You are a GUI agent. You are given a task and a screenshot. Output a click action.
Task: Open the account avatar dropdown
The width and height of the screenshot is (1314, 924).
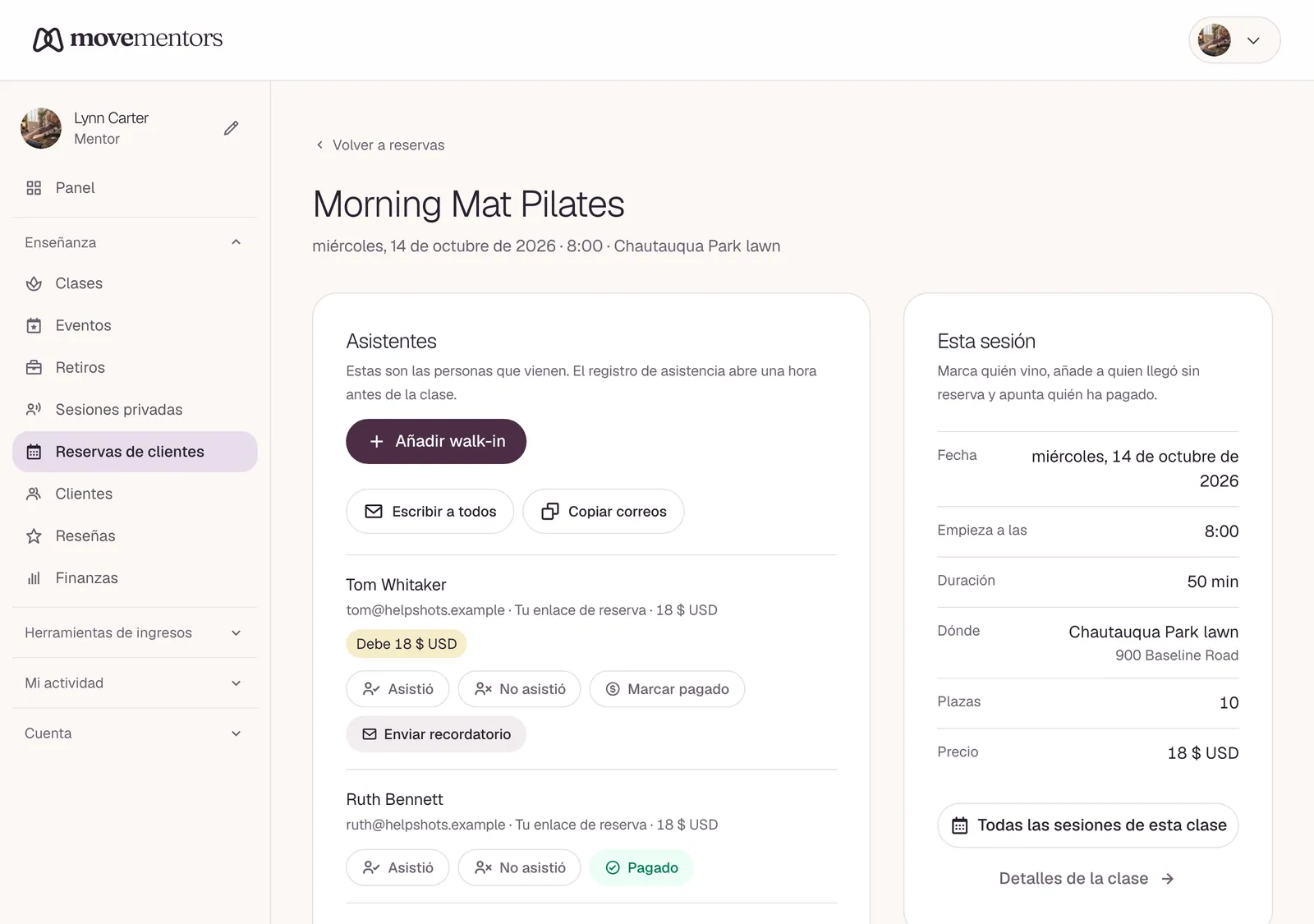[1234, 40]
